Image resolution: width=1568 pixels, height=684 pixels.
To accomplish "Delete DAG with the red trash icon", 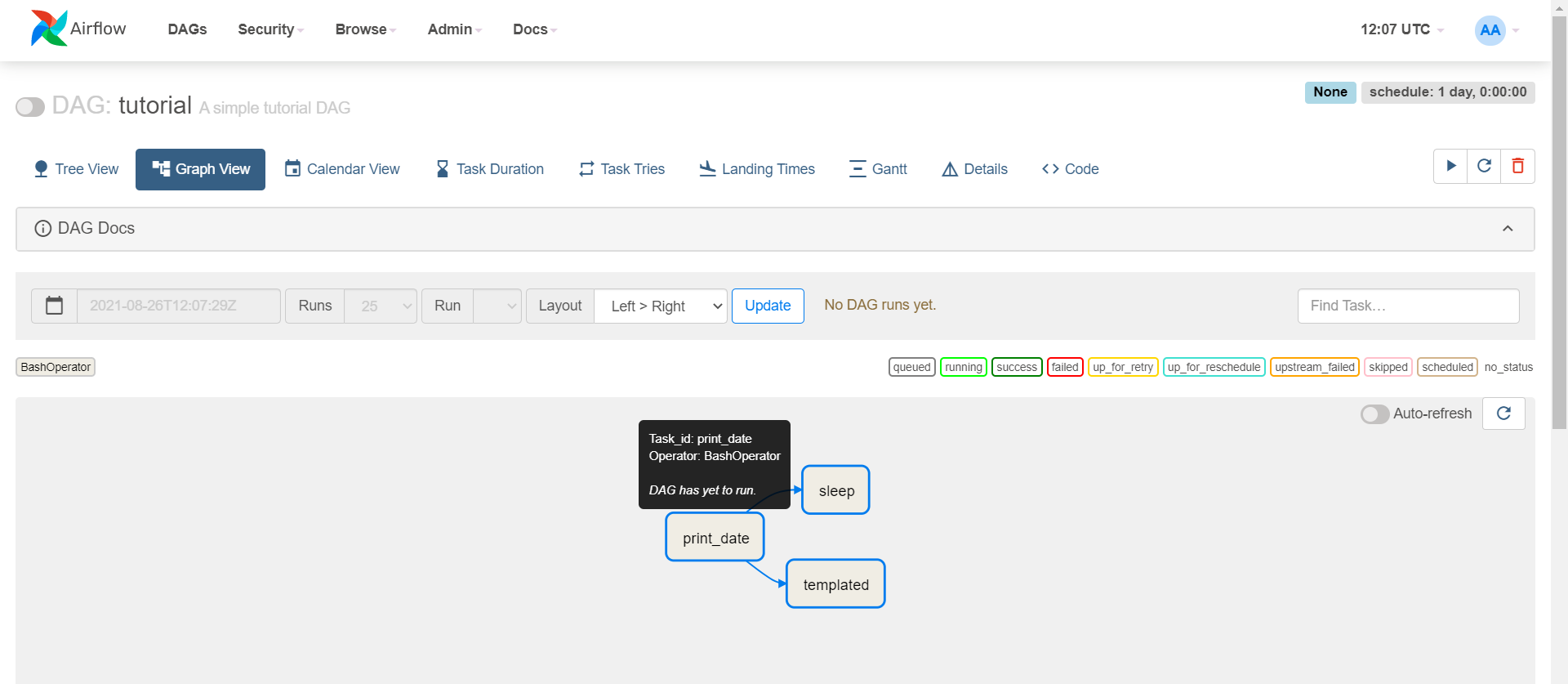I will pos(1517,166).
